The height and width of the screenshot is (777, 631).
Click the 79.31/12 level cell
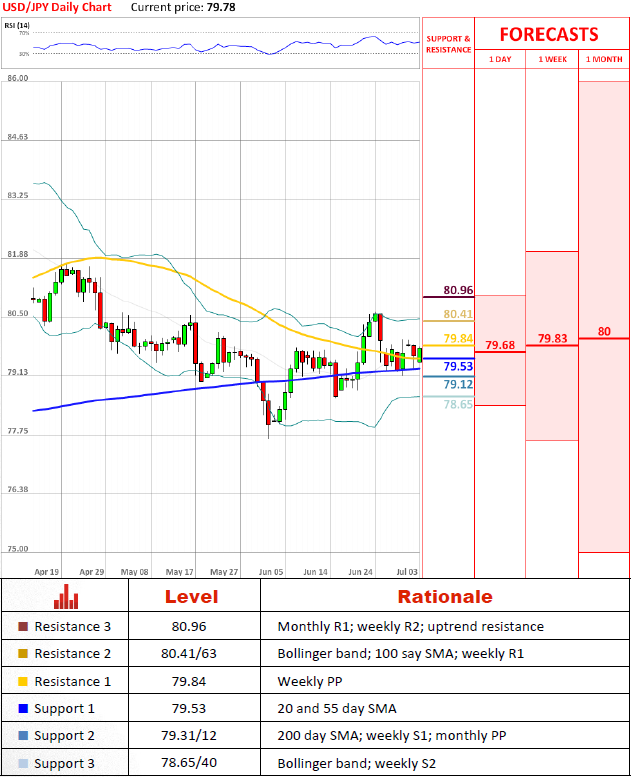189,735
